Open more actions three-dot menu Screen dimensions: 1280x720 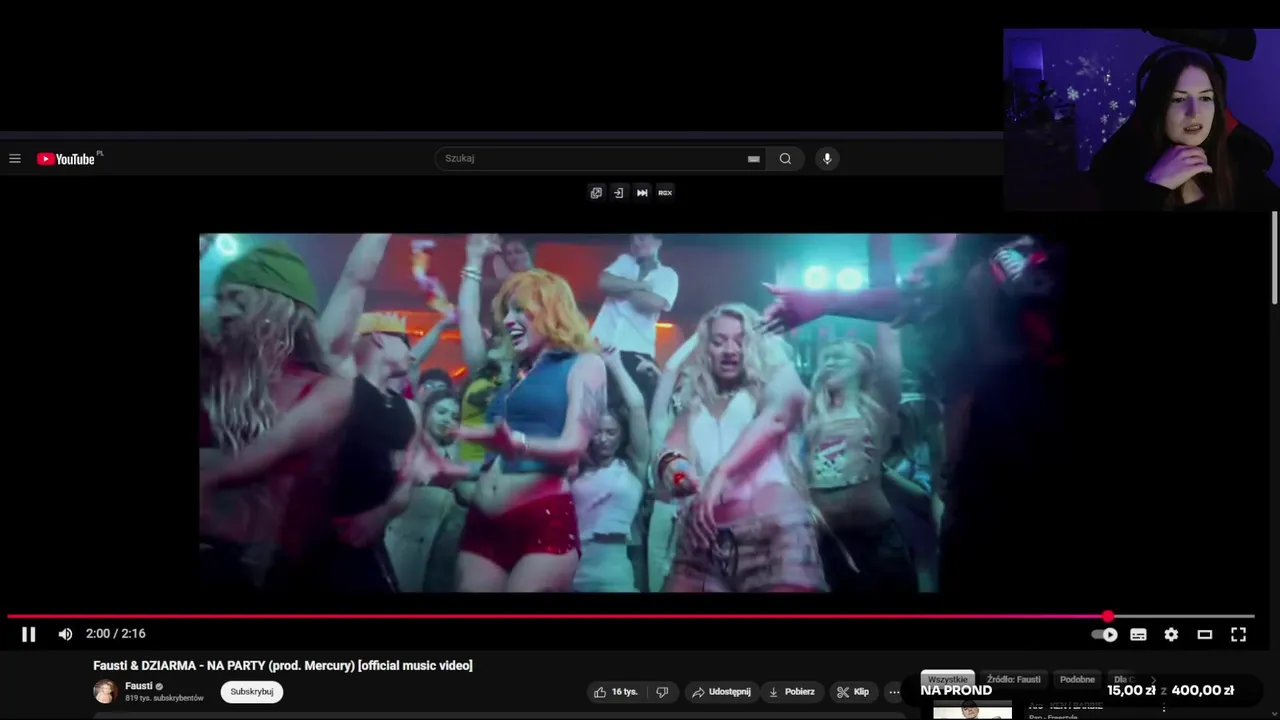pos(895,692)
